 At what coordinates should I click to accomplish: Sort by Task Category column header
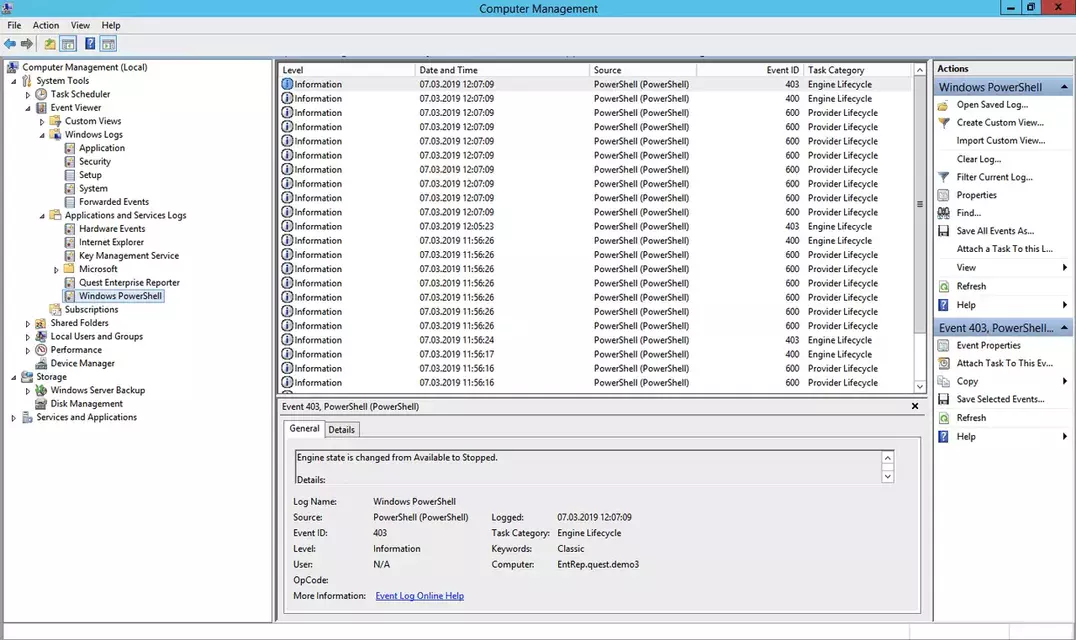[x=858, y=70]
